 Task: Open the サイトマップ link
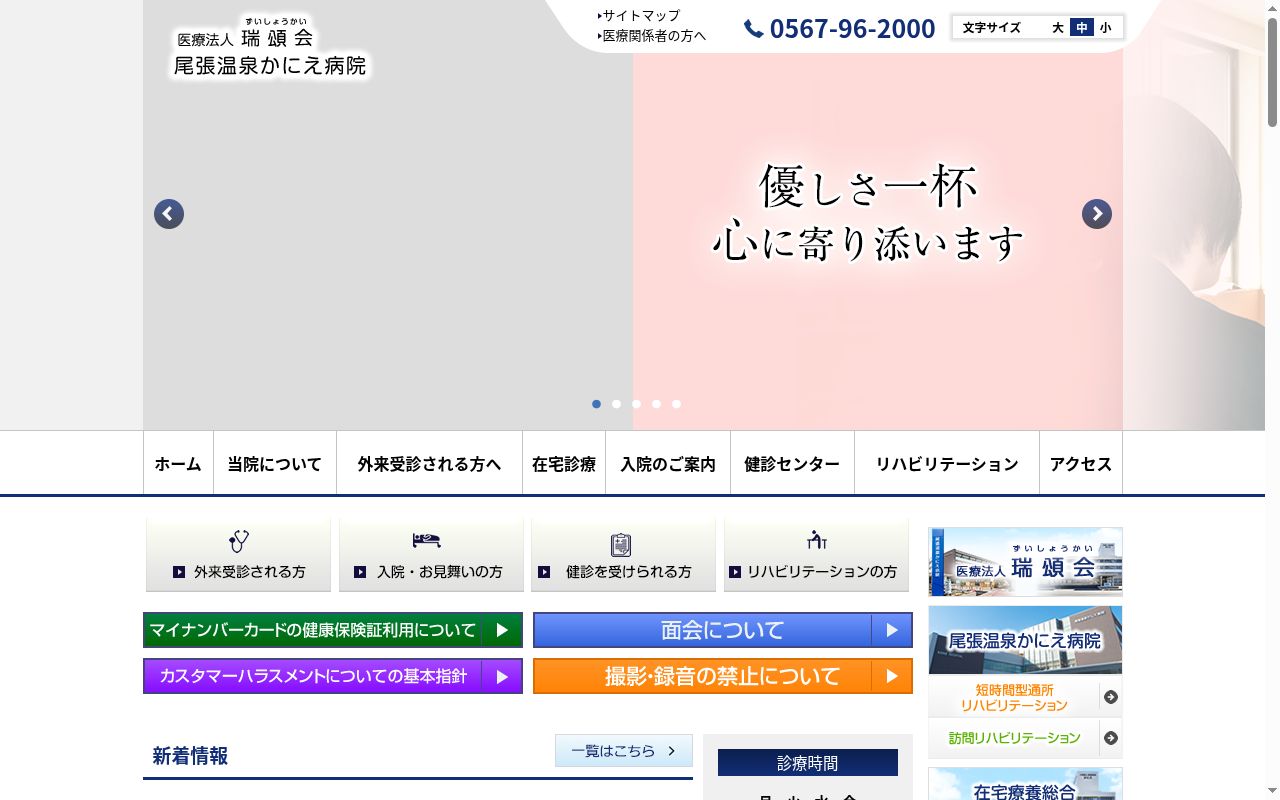(639, 16)
